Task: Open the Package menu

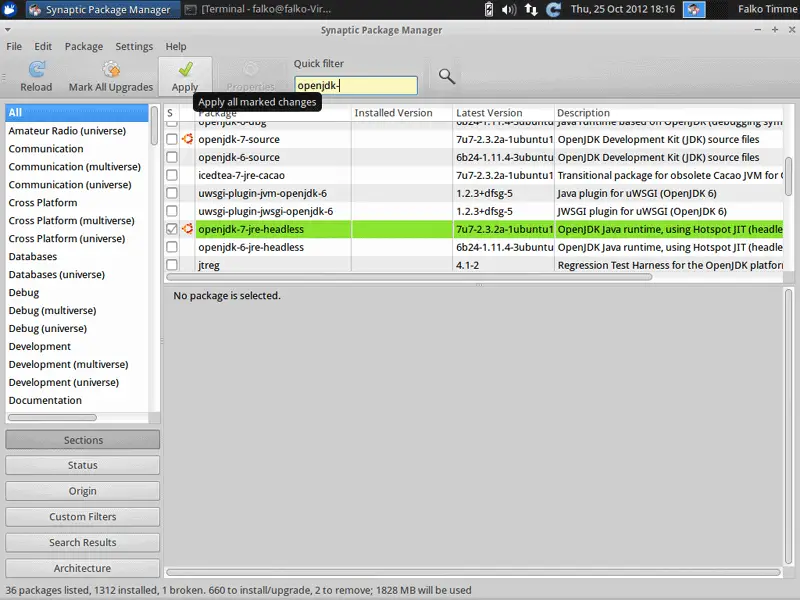Action: [84, 46]
